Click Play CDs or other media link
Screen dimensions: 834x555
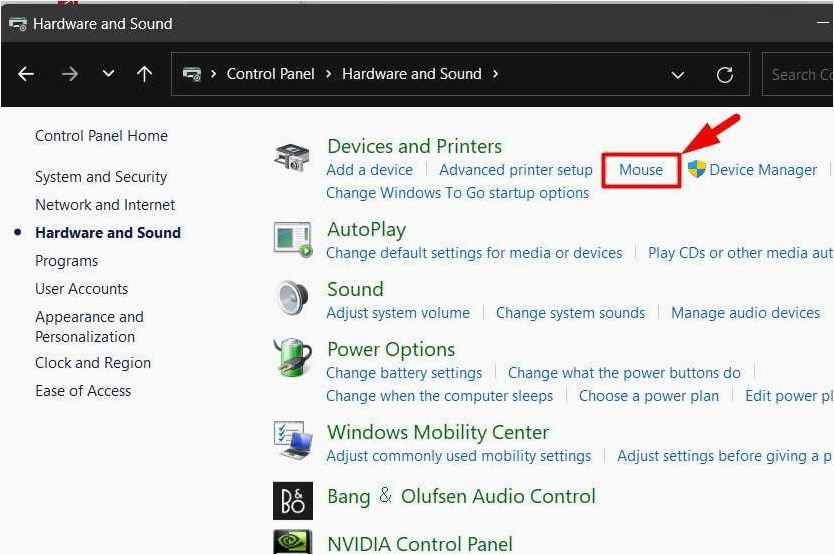(x=740, y=253)
